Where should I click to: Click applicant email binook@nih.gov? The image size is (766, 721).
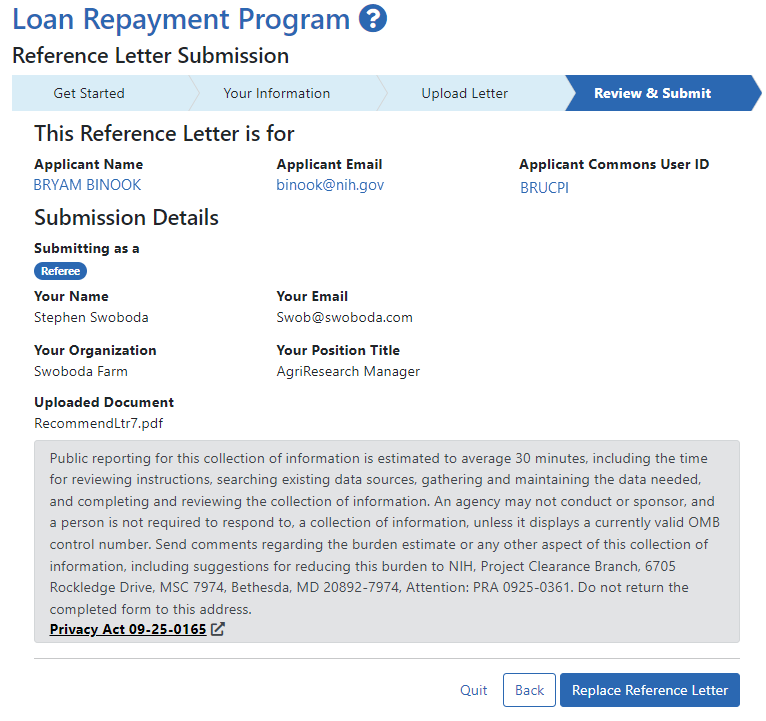click(330, 185)
